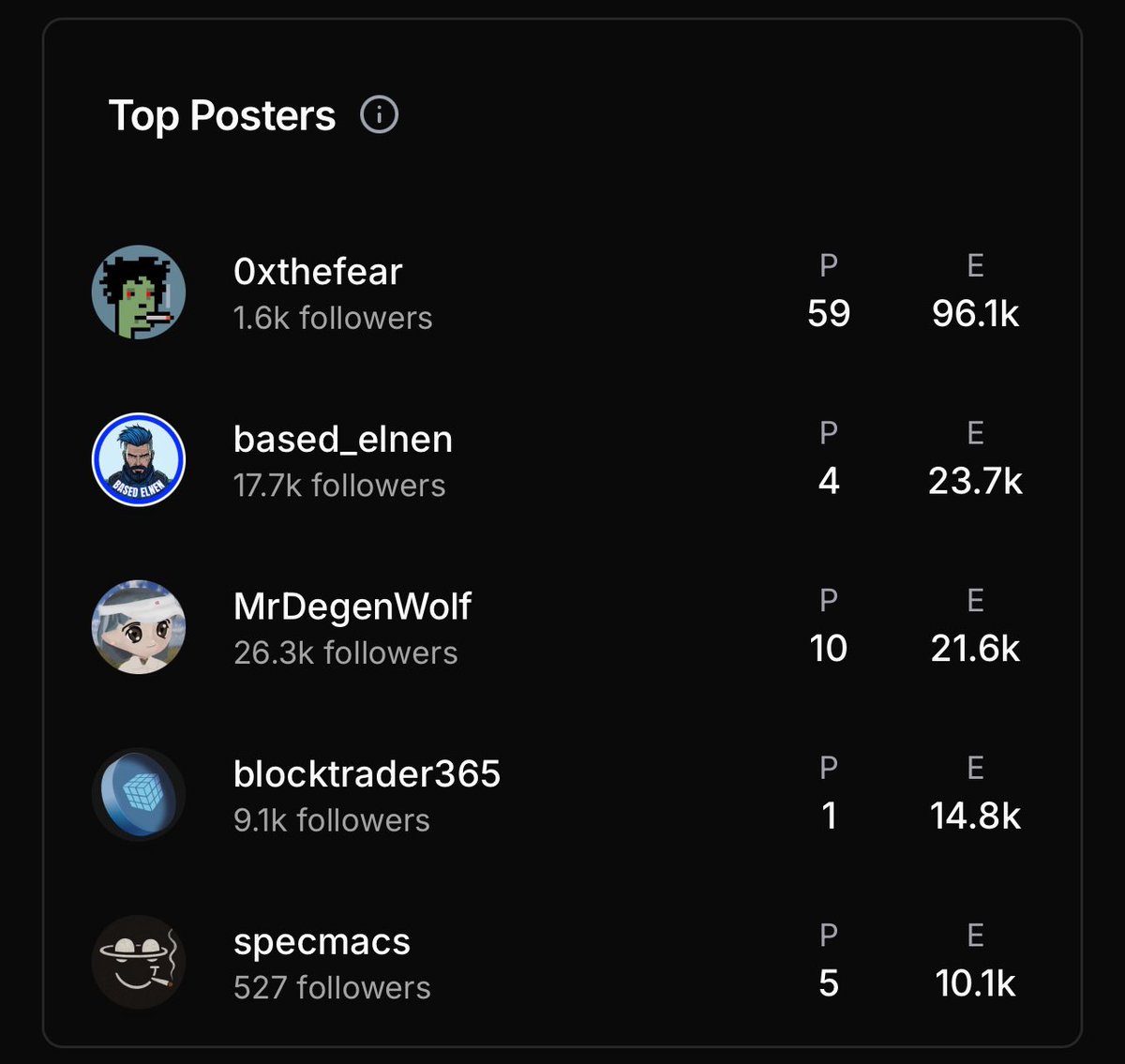Open the MrDegenWolf profile link

click(x=352, y=607)
